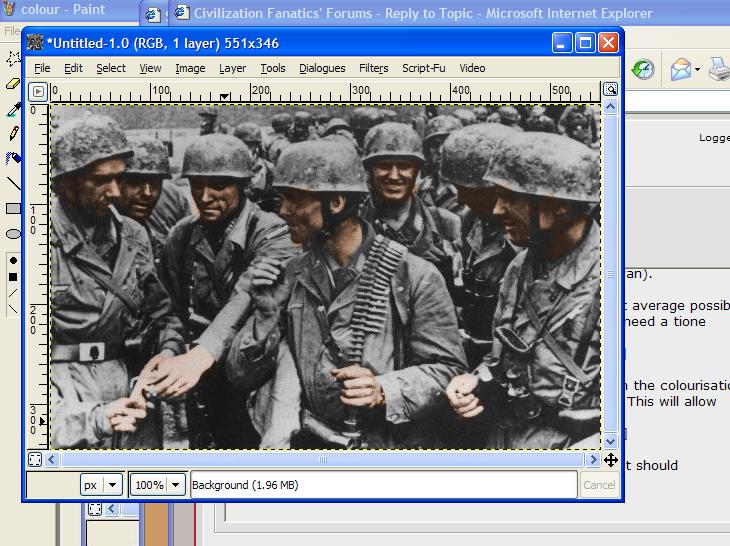Click horizontal scrollbar right arrow in GIMP
This screenshot has height=546, width=730.
click(x=593, y=460)
